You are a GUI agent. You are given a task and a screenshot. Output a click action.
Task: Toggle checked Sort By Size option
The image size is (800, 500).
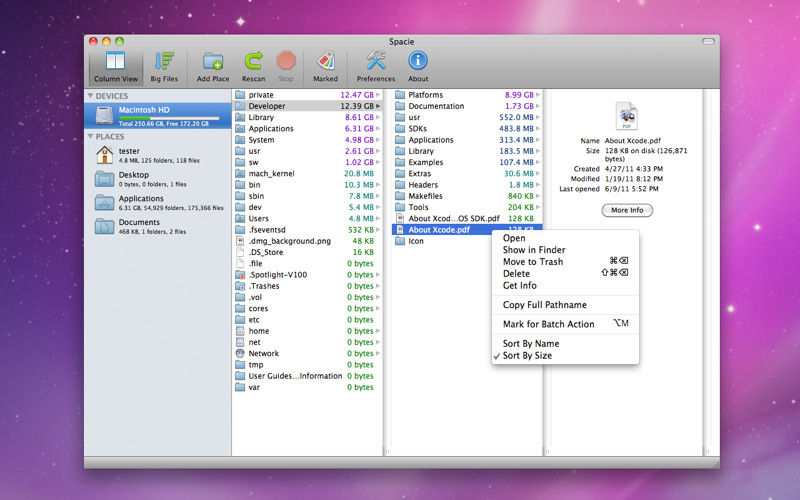coord(565,356)
